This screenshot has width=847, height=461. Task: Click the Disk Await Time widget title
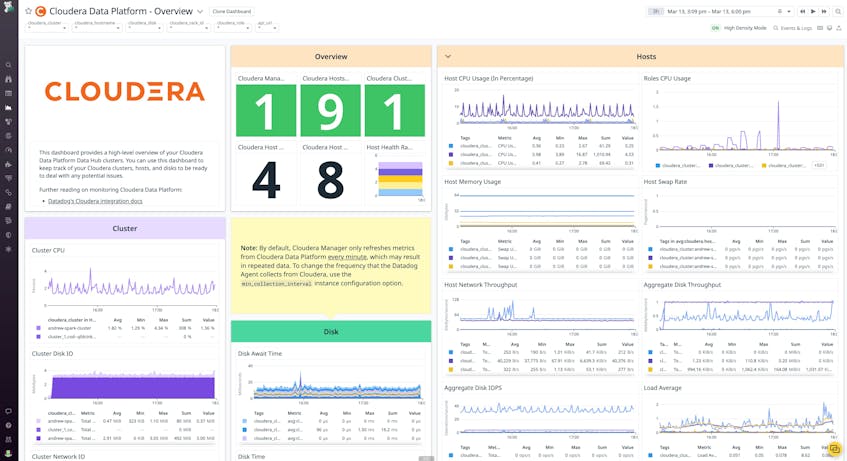[x=260, y=353]
